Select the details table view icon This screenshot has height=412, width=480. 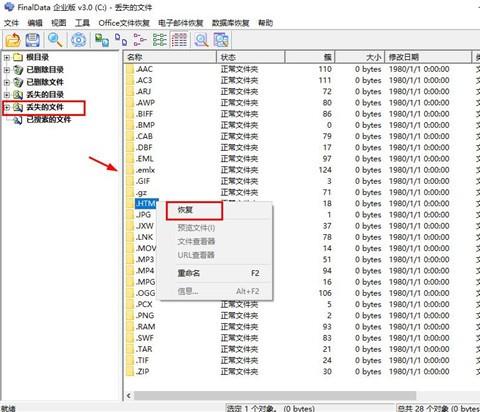pyautogui.click(x=179, y=40)
